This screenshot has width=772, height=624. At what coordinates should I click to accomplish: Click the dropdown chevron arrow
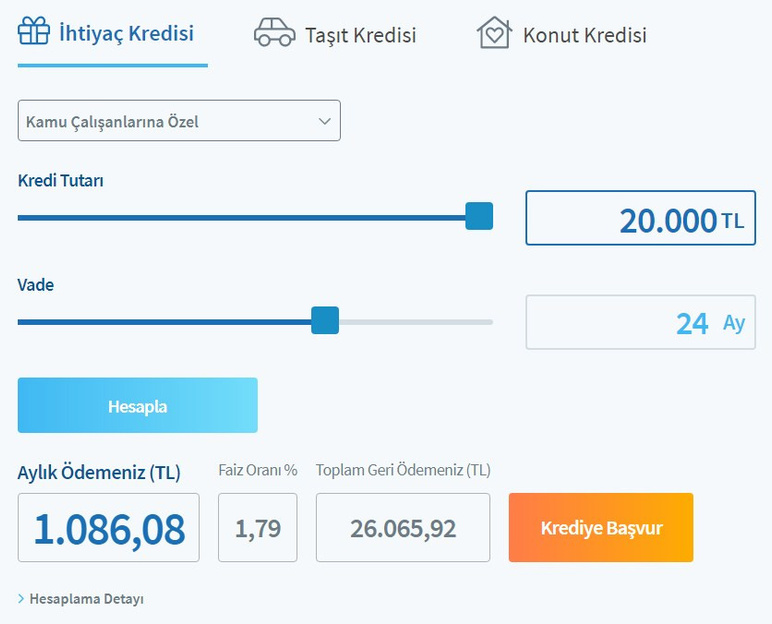click(x=324, y=121)
